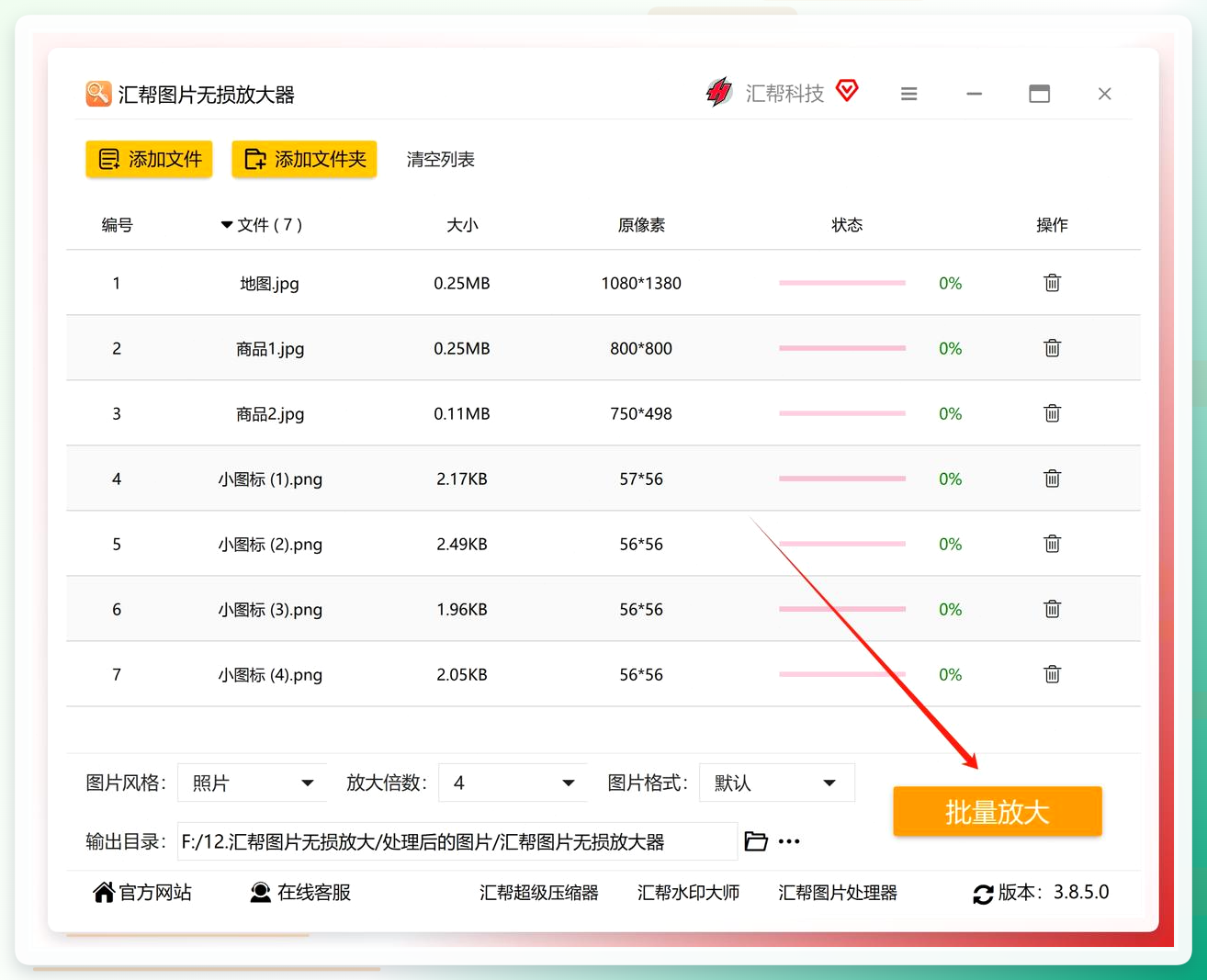Click the 汇帮科技 lightning logo

718,92
